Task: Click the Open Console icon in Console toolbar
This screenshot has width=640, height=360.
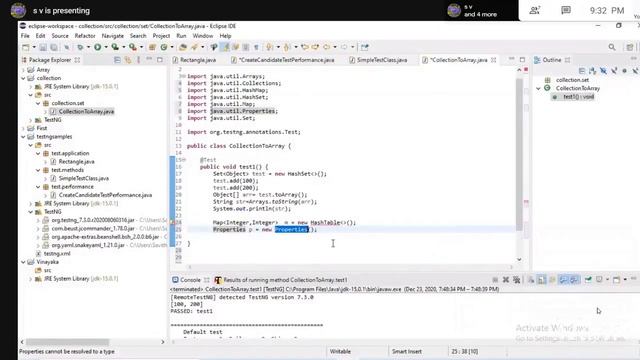Action: [616, 280]
